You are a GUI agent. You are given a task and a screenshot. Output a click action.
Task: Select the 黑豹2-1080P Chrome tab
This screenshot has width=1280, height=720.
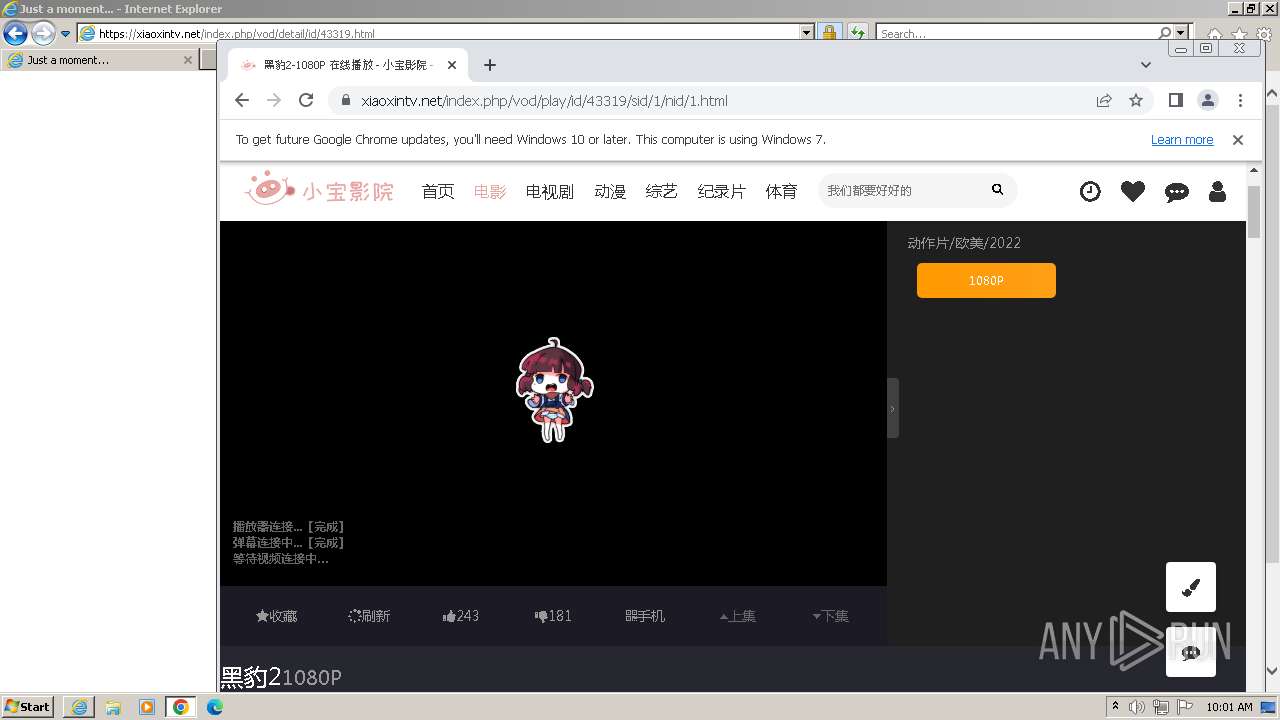[x=349, y=65]
